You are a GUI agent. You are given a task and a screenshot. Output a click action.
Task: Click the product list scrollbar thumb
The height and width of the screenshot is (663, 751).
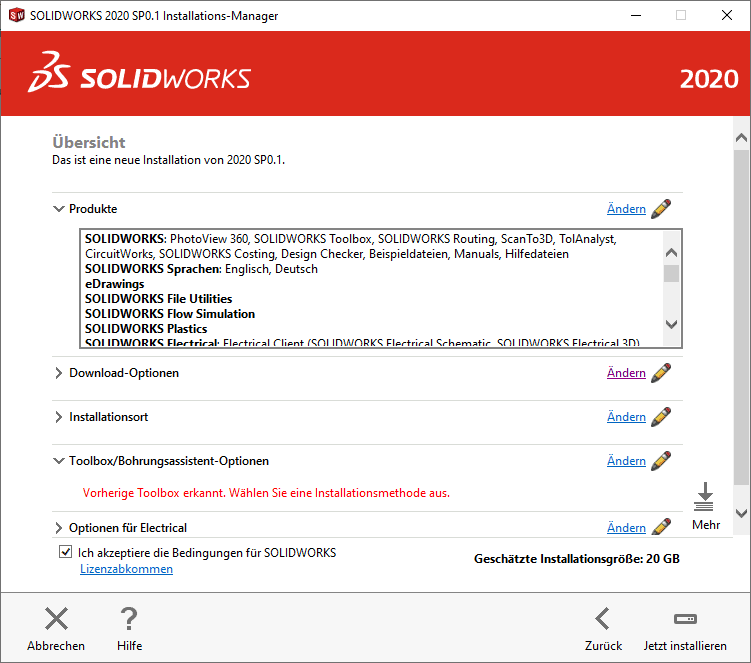671,274
